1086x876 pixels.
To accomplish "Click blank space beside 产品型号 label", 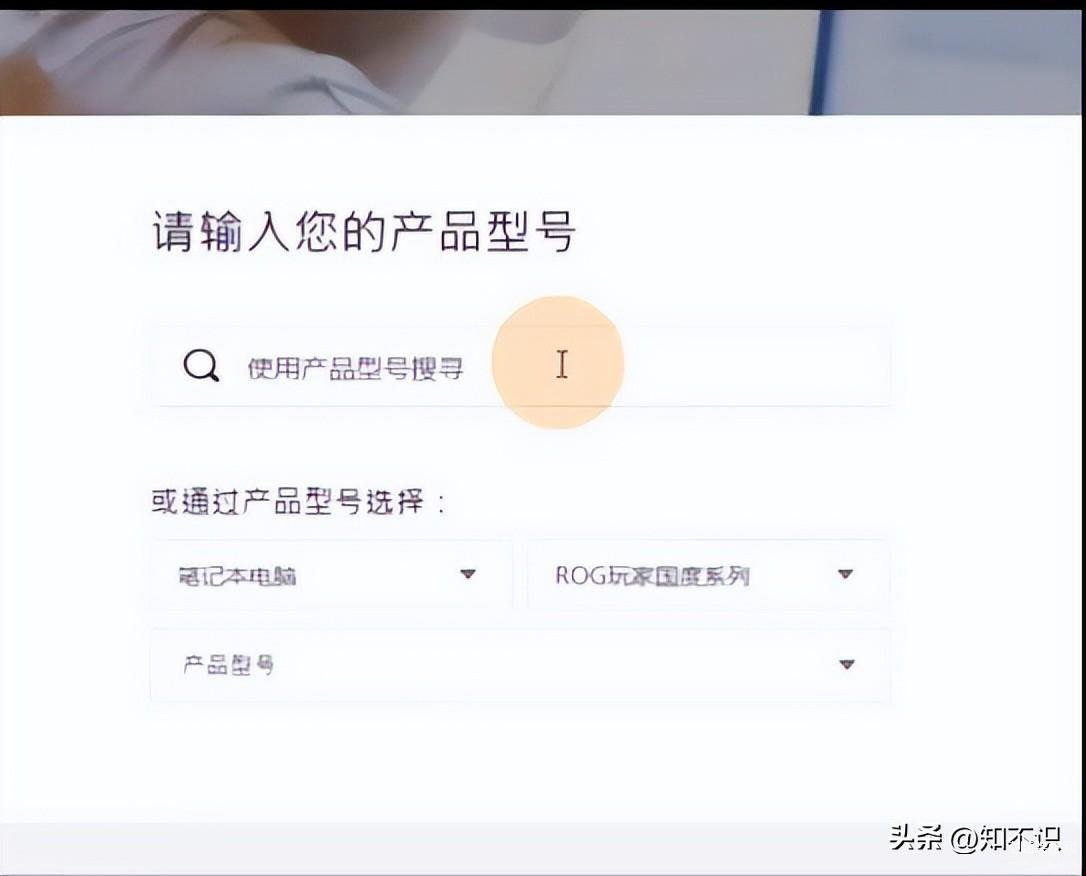I will pos(554,665).
